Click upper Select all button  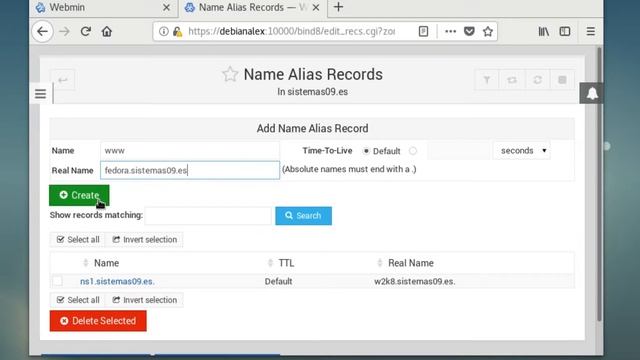tap(78, 240)
